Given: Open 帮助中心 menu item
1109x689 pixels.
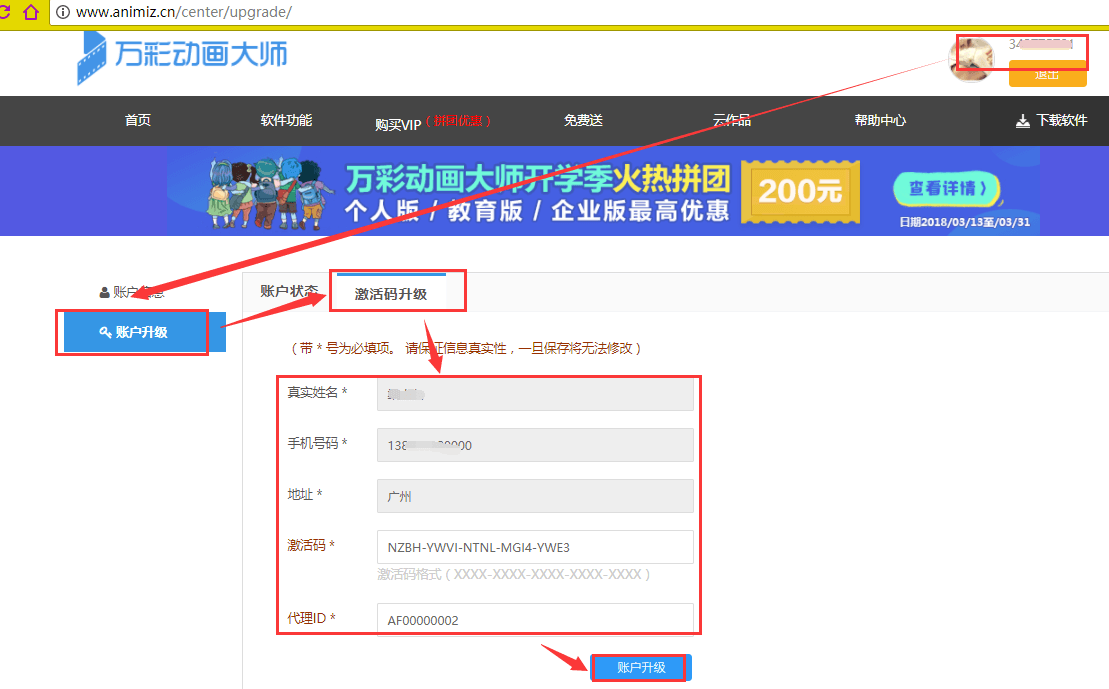Looking at the screenshot, I should tap(880, 120).
